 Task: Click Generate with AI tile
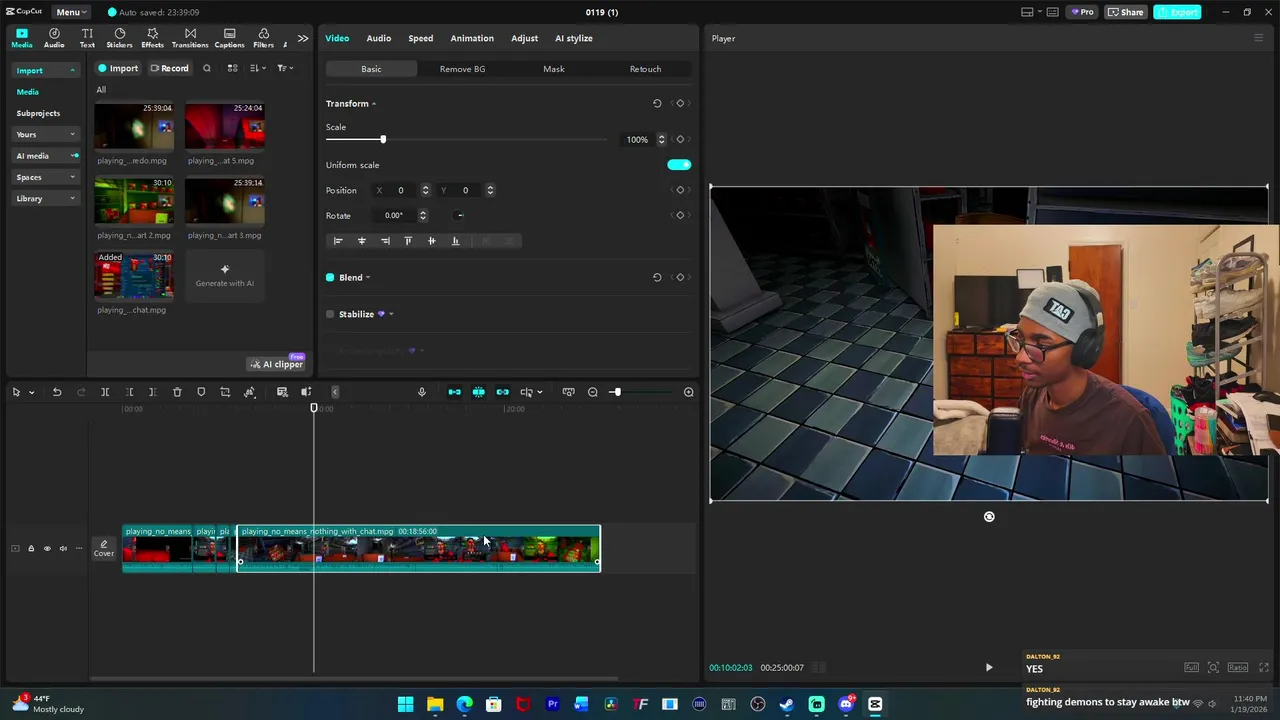225,275
